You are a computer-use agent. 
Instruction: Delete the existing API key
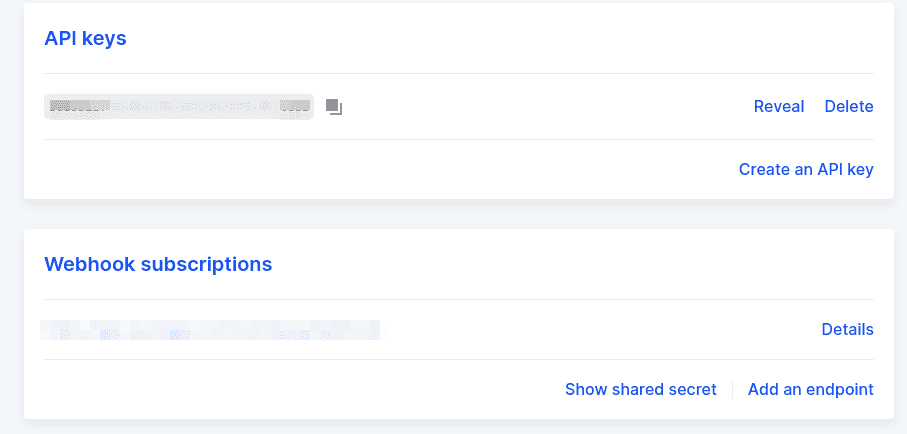point(849,106)
